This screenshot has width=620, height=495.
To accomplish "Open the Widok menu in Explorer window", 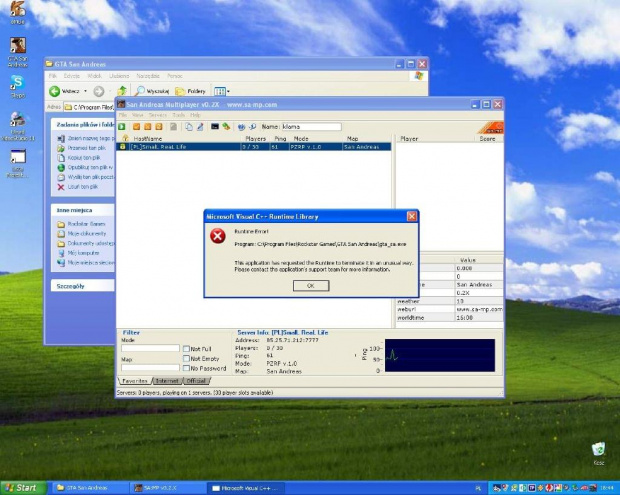I will 94,76.
